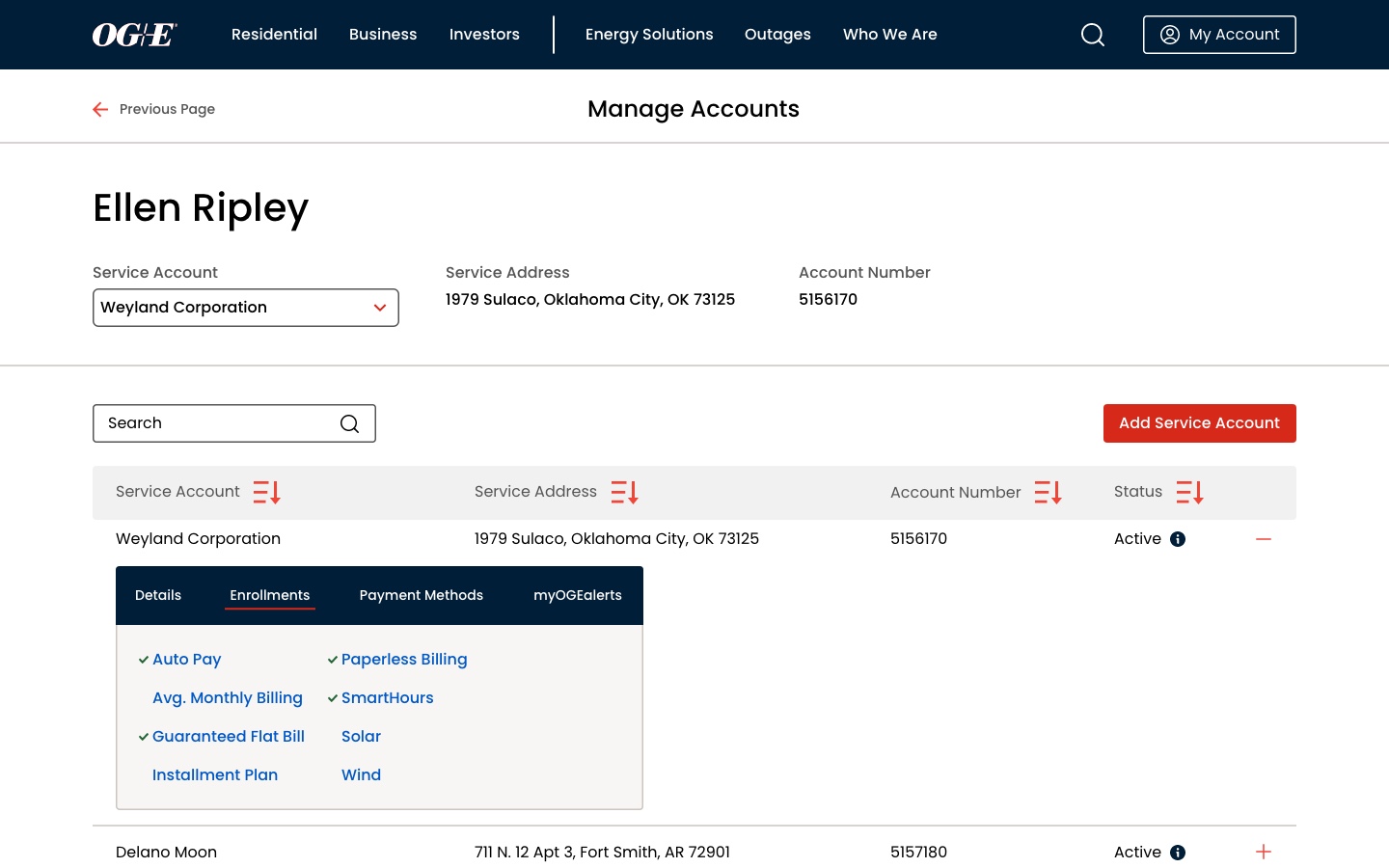Open the Who We Are menu
Screen dimensions: 1389x868
pyautogui.click(x=890, y=35)
